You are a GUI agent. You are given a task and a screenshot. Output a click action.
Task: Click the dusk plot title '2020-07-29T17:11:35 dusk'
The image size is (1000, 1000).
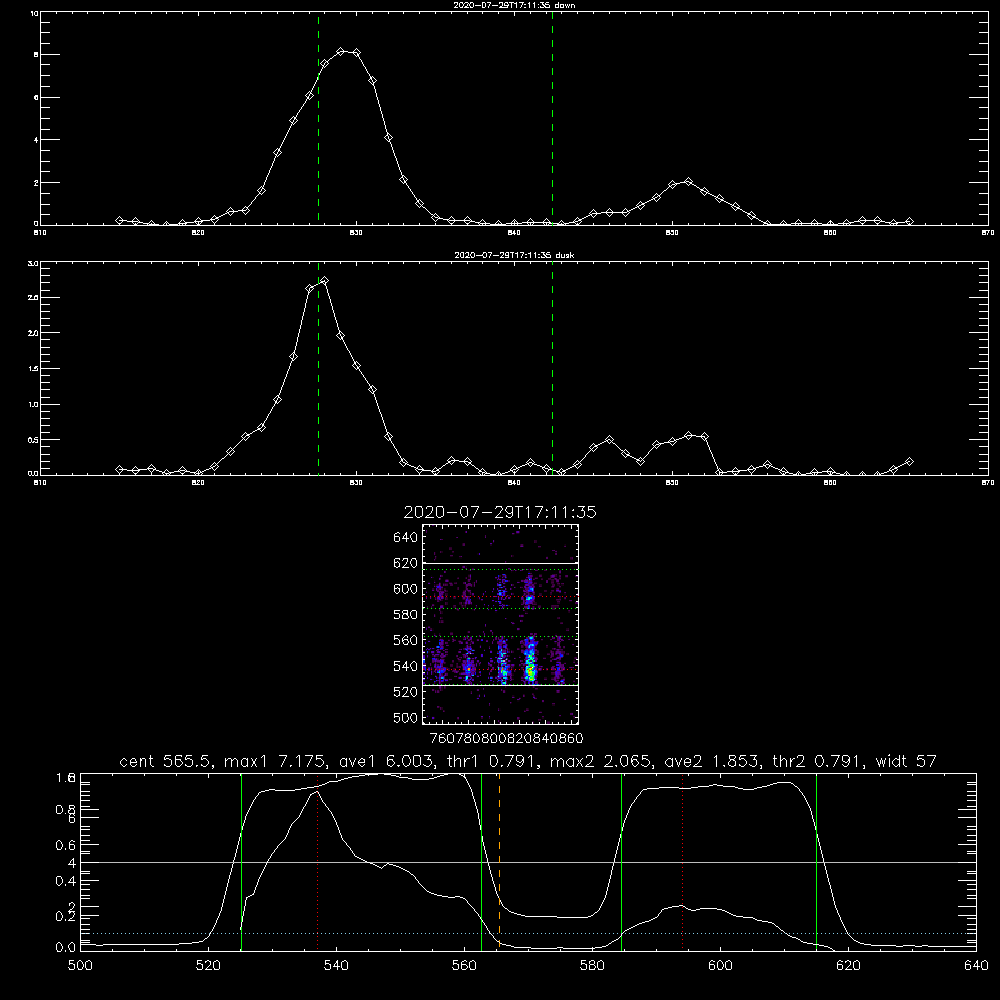[x=514, y=255]
